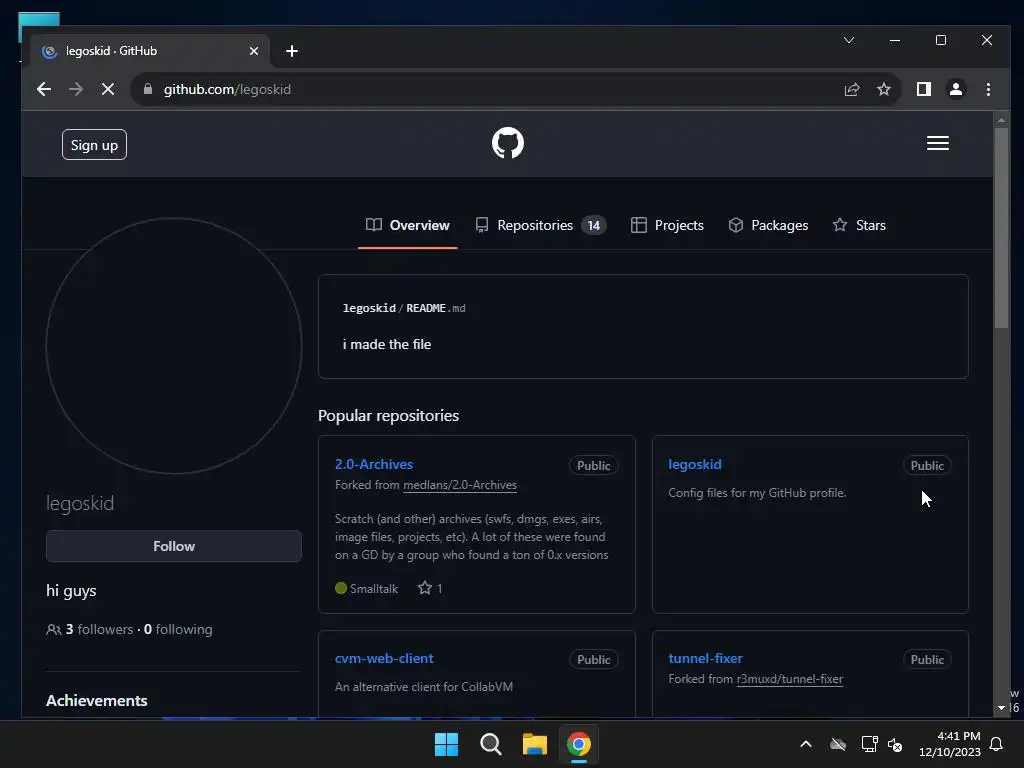Viewport: 1024px width, 768px height.
Task: Open the notifications bell
Action: click(x=997, y=744)
